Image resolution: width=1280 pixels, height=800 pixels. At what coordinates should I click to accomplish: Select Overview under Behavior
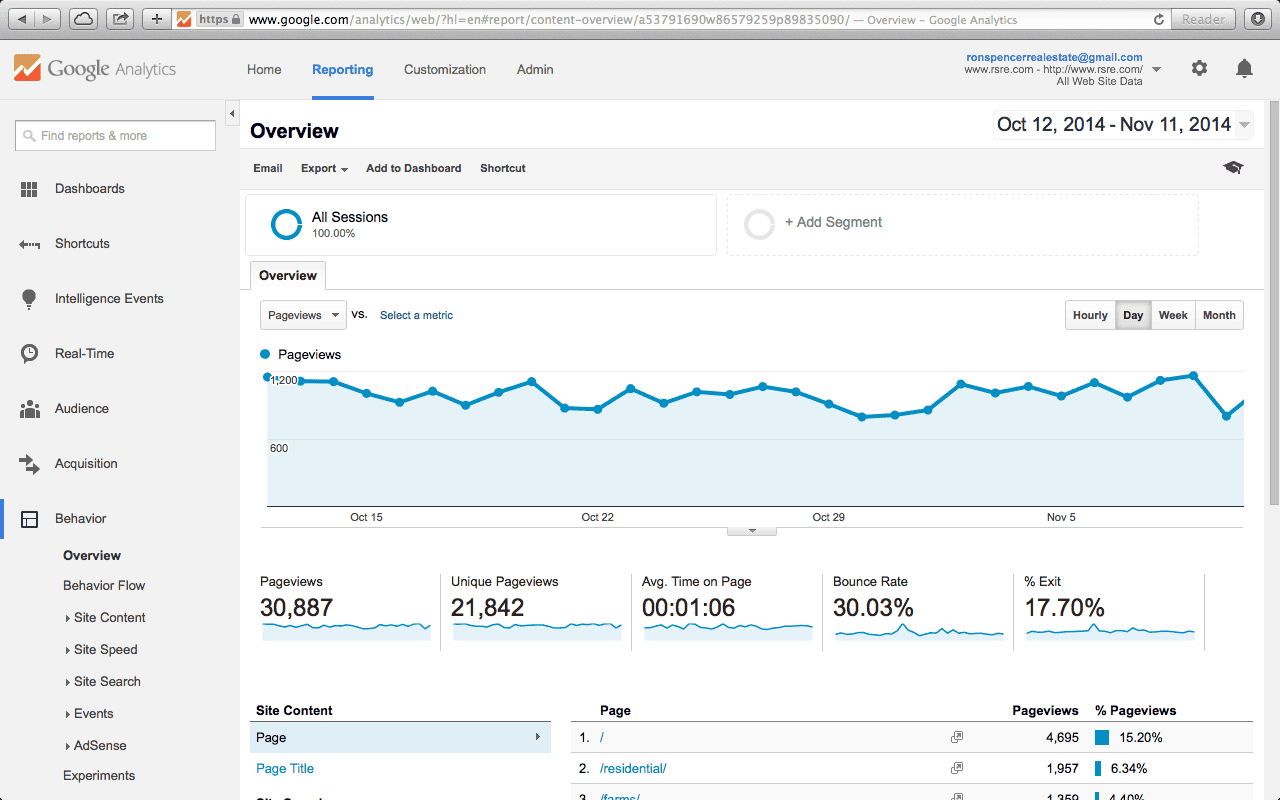[x=92, y=556]
